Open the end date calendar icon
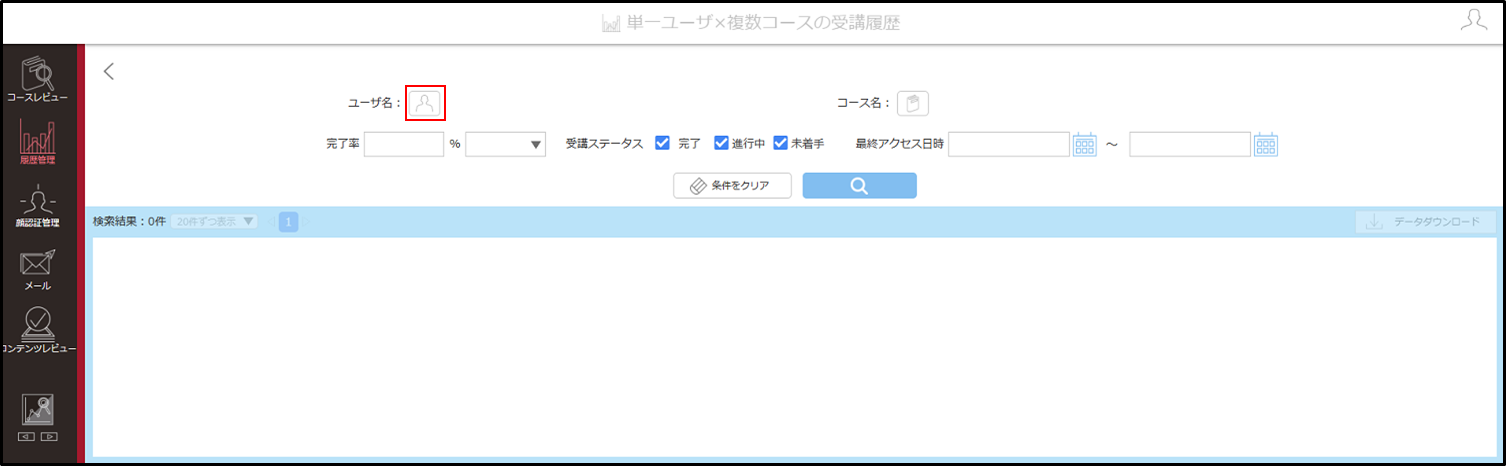 [1267, 145]
